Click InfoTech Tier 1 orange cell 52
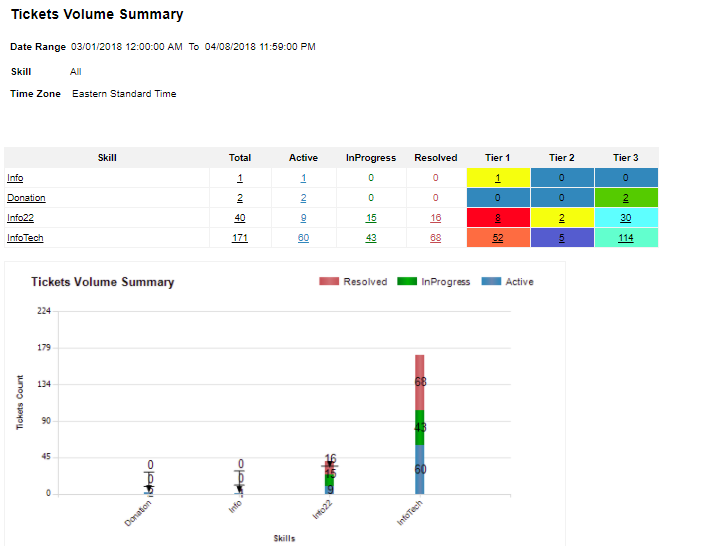The image size is (724, 546). pyautogui.click(x=498, y=237)
